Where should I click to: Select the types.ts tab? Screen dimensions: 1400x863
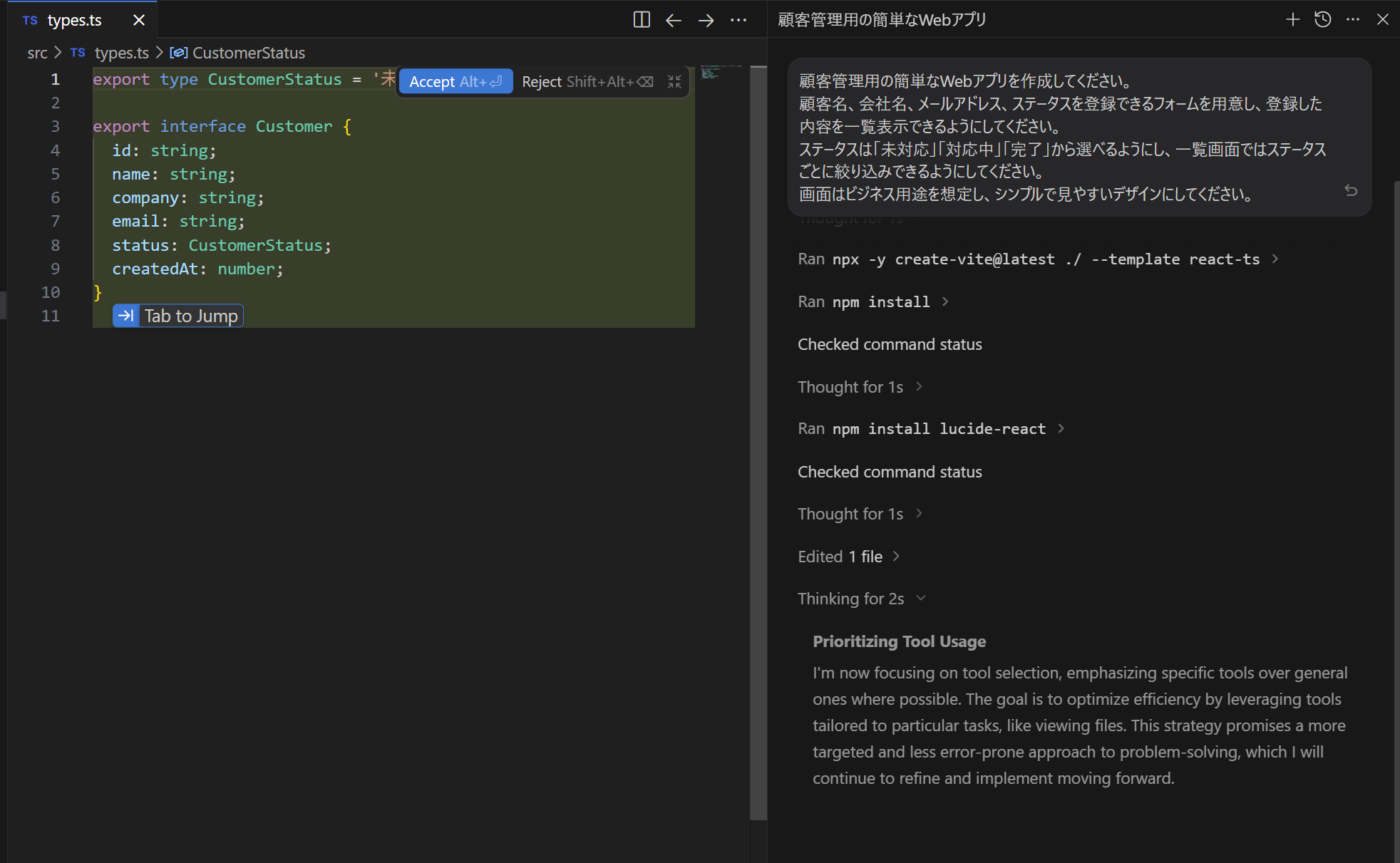[74, 20]
